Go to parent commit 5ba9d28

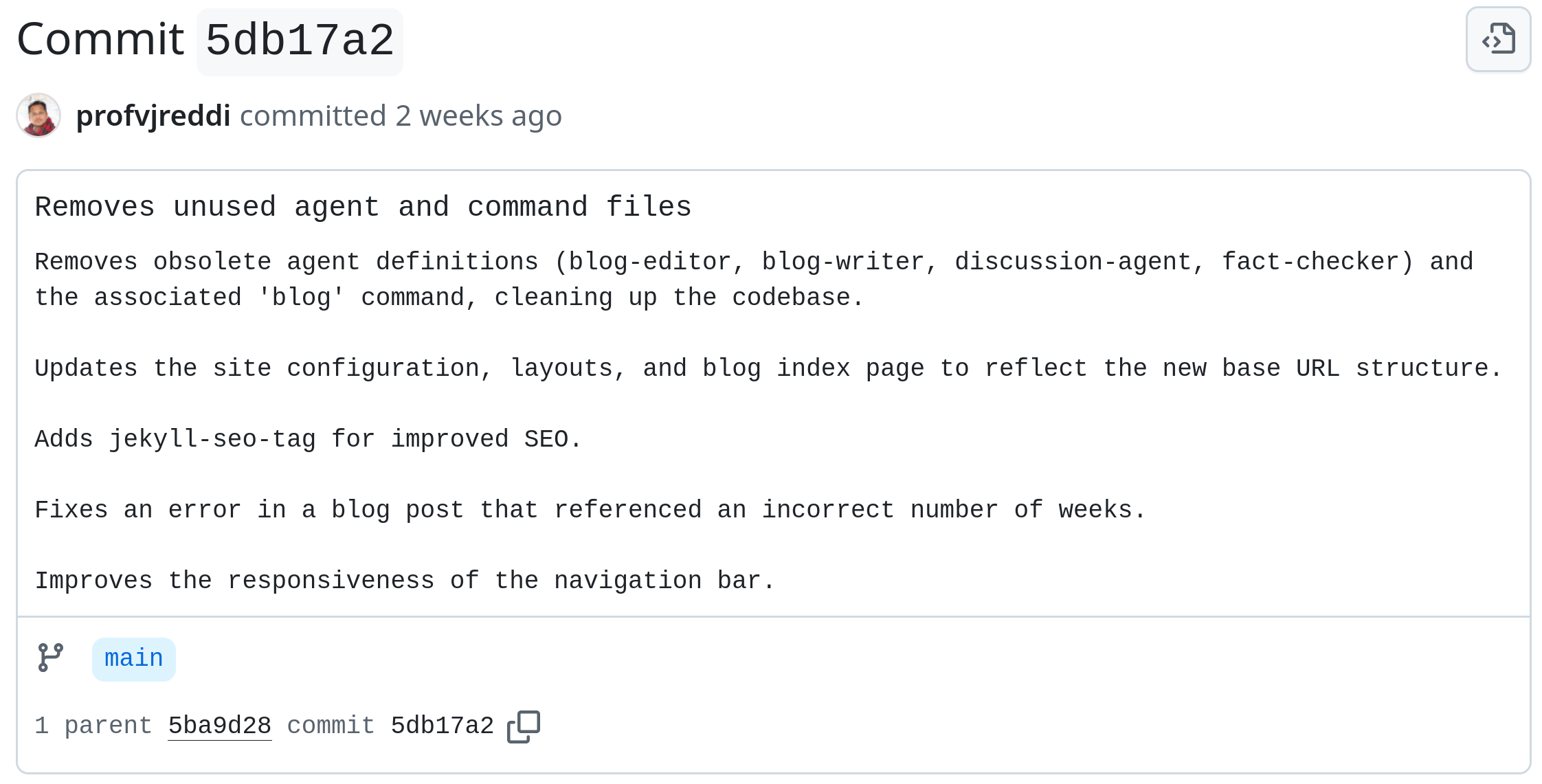point(220,726)
